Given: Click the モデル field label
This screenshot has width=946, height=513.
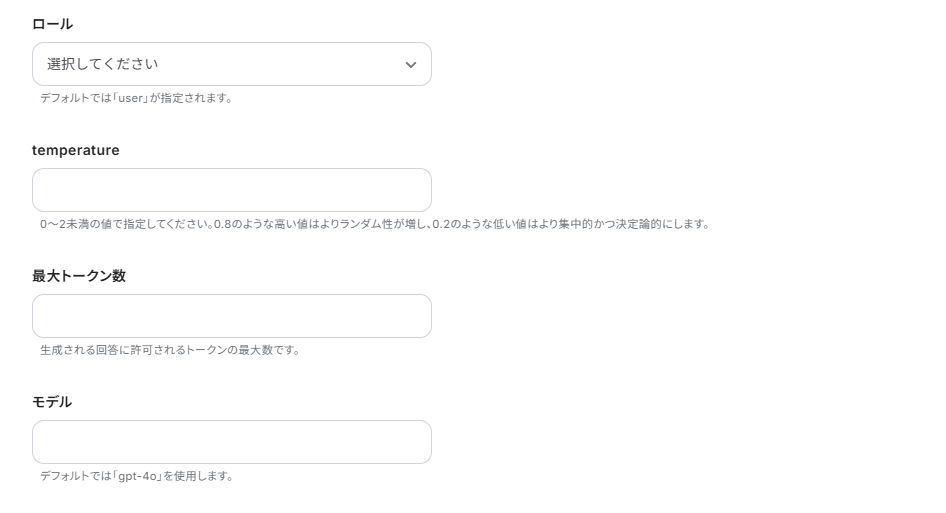Looking at the screenshot, I should tap(52, 402).
